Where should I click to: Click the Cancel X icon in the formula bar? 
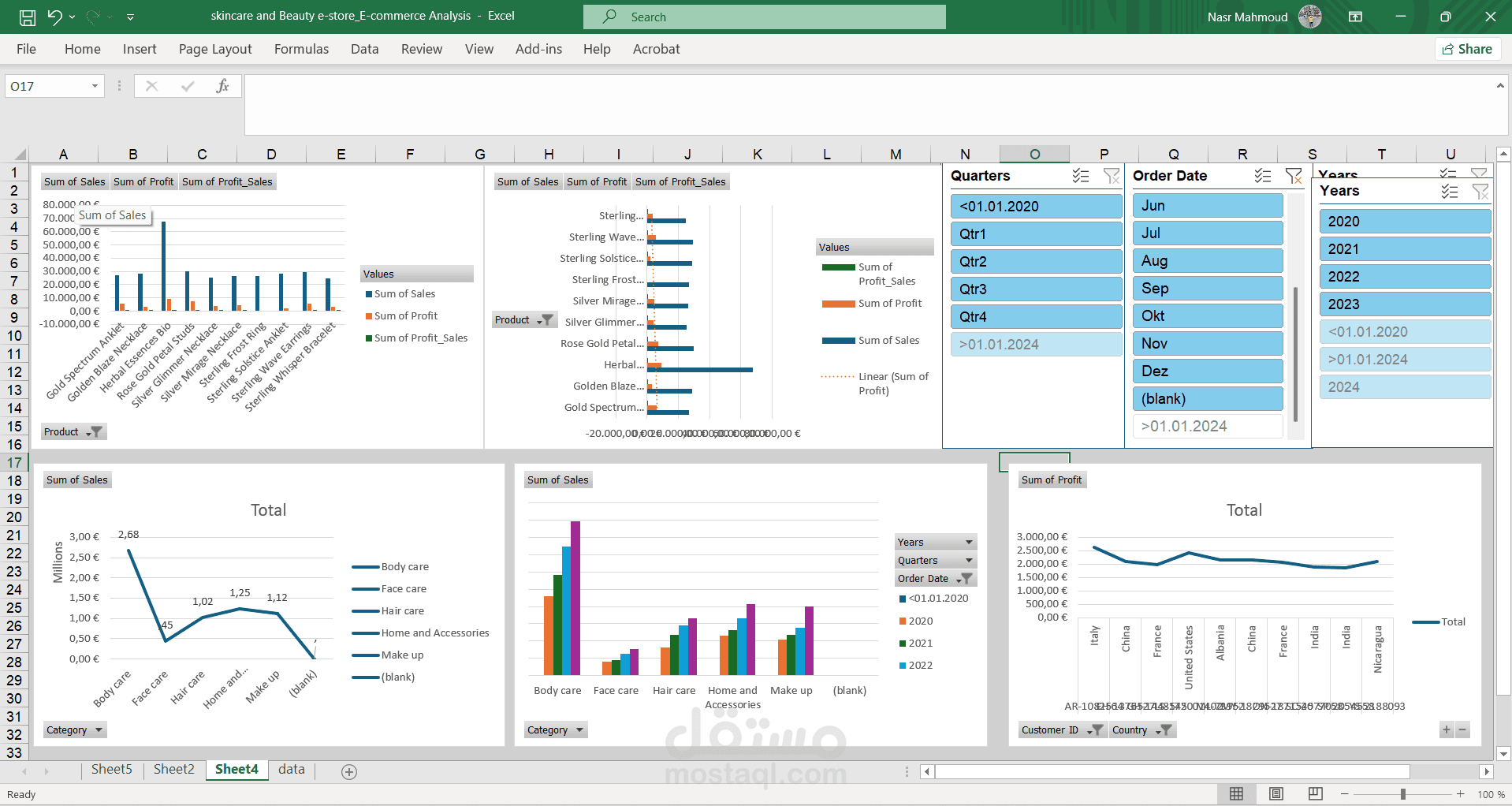click(x=151, y=86)
